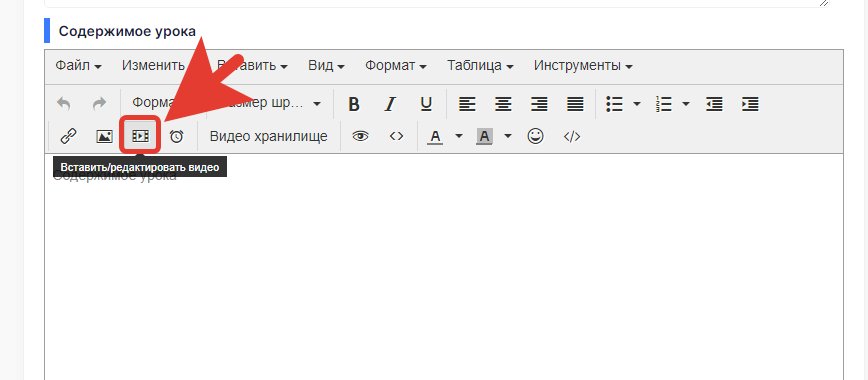Open the font size dropdown
The image size is (868, 380).
pyautogui.click(x=269, y=104)
